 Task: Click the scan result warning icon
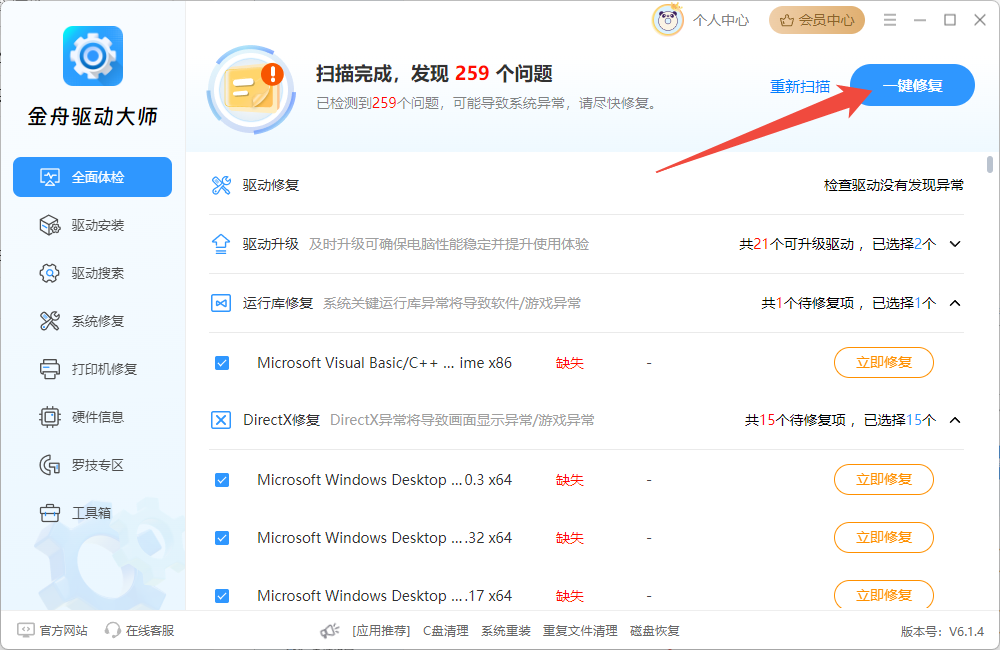[x=252, y=89]
